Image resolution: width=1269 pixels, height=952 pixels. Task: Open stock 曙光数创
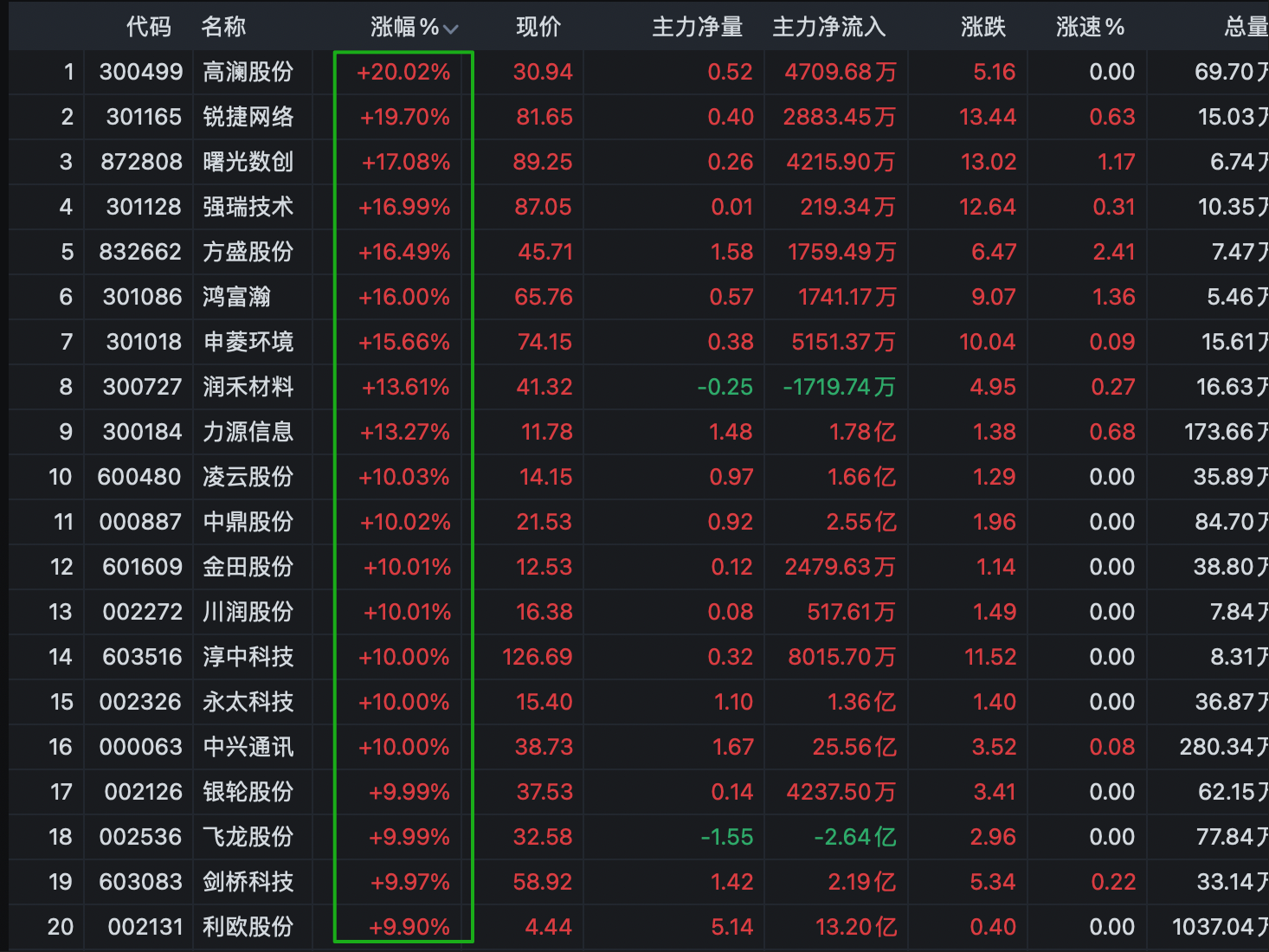point(248,162)
